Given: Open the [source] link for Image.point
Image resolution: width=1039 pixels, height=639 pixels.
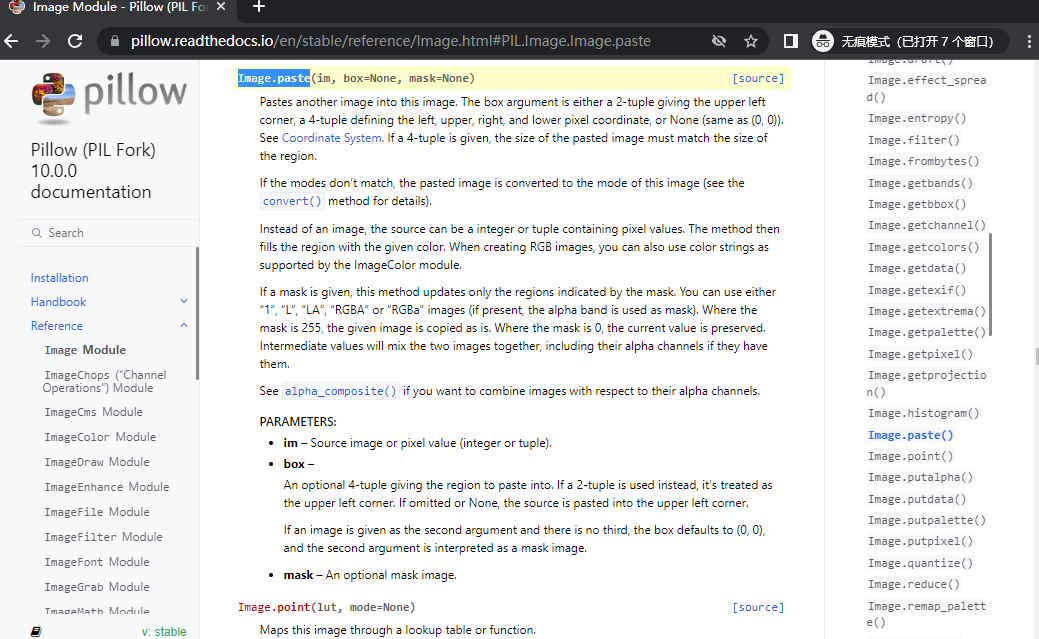Looking at the screenshot, I should click(x=758, y=607).
